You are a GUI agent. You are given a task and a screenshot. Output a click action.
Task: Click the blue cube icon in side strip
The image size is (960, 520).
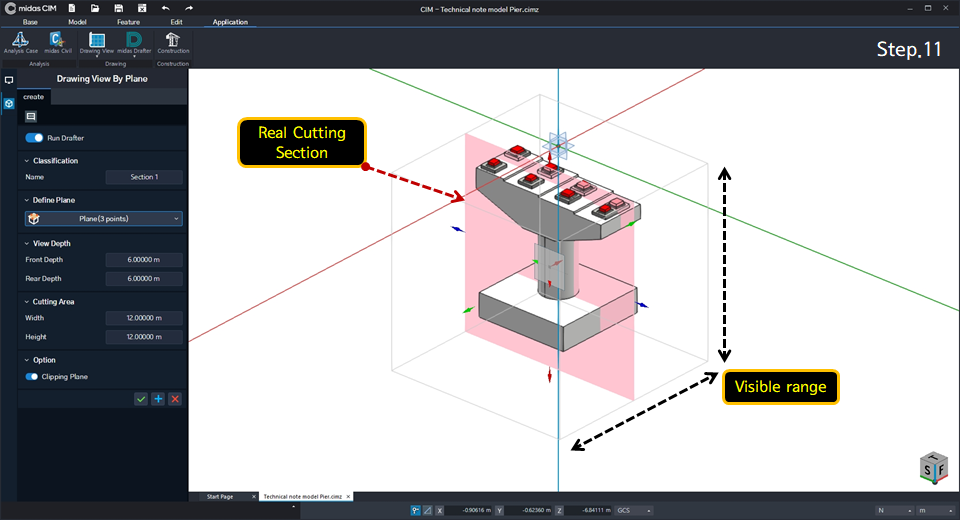coord(9,104)
